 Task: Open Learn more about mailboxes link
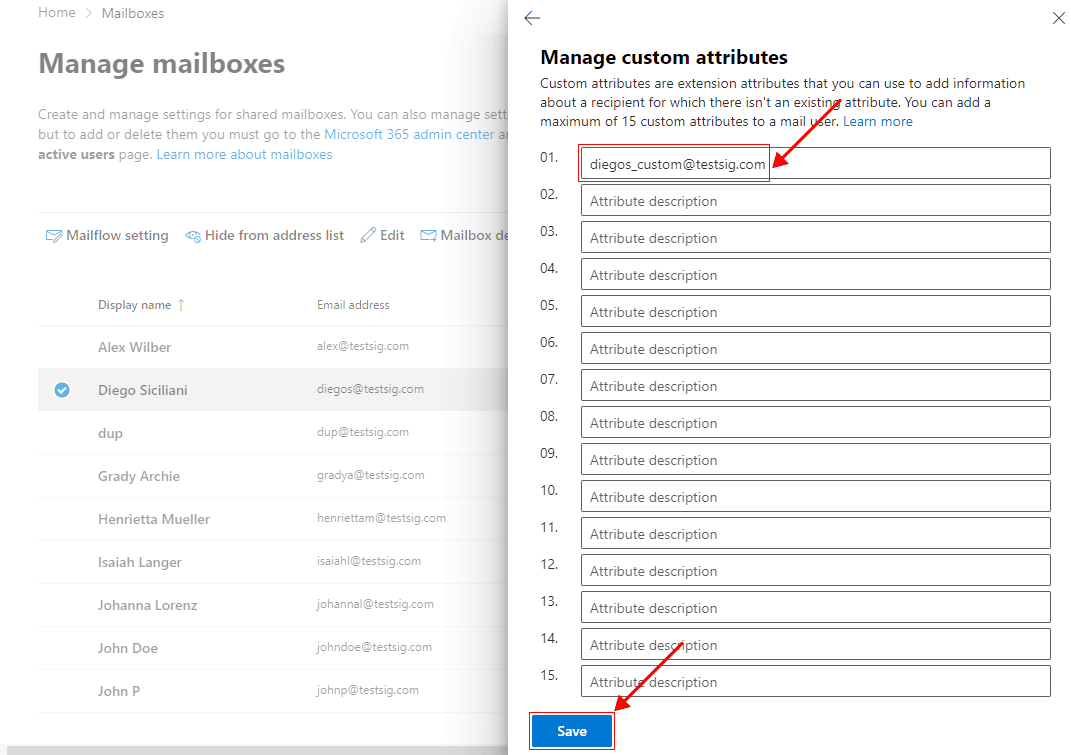(244, 154)
